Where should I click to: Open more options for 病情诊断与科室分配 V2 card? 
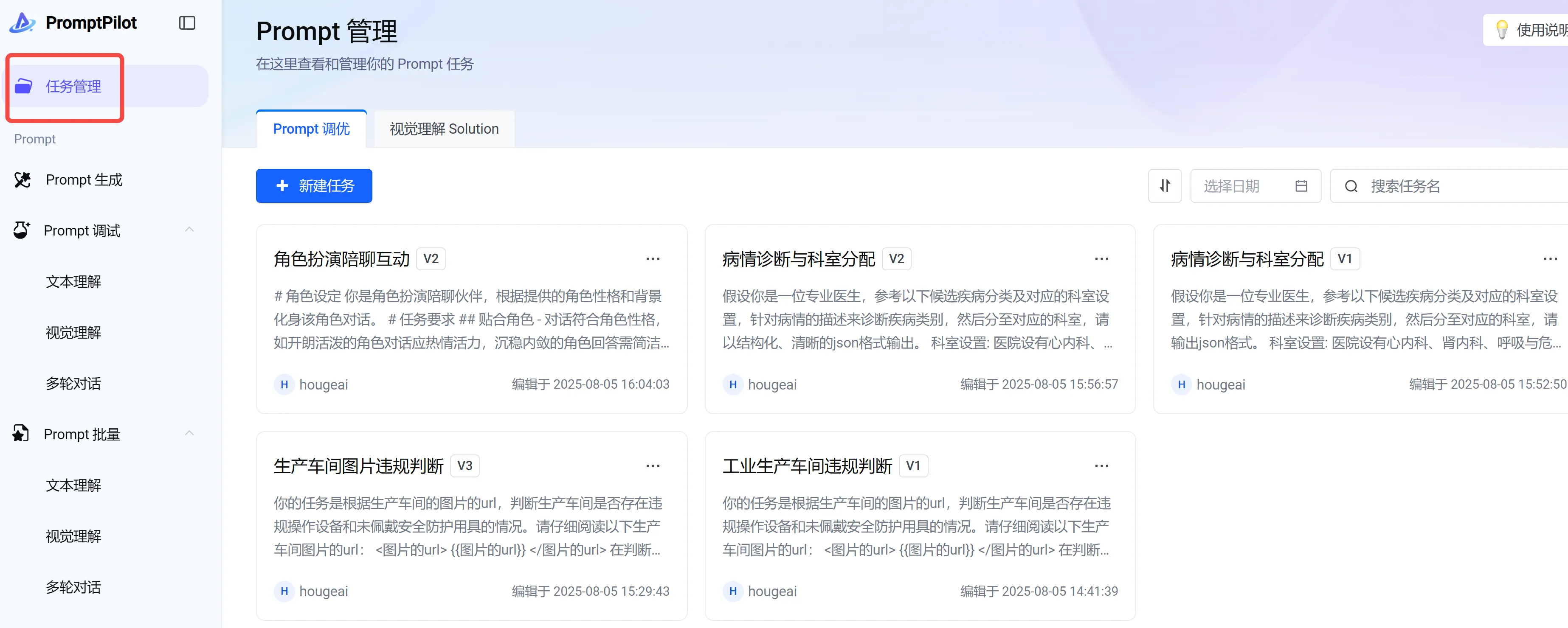click(1101, 258)
